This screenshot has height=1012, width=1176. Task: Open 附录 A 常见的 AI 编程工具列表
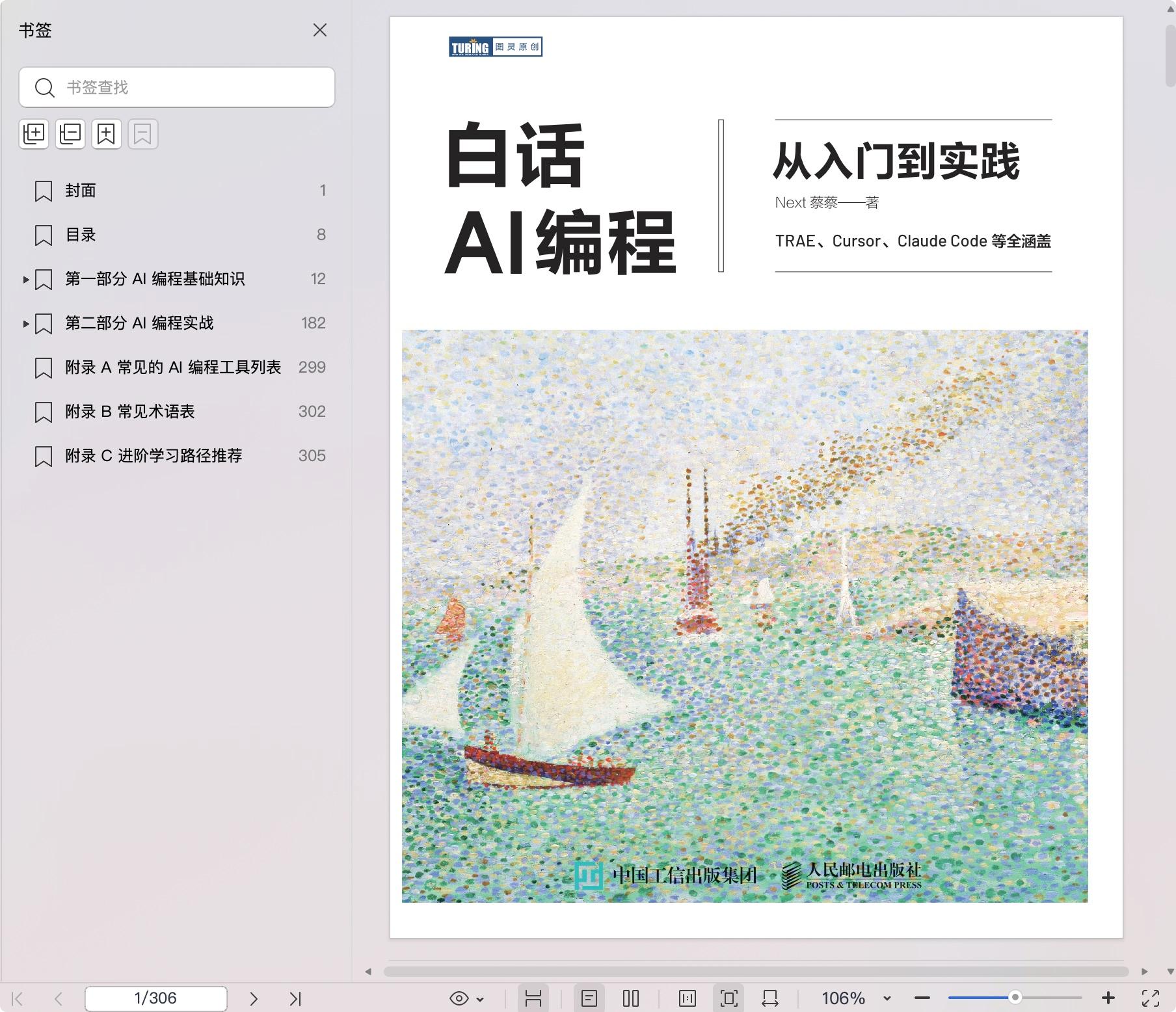click(x=173, y=367)
